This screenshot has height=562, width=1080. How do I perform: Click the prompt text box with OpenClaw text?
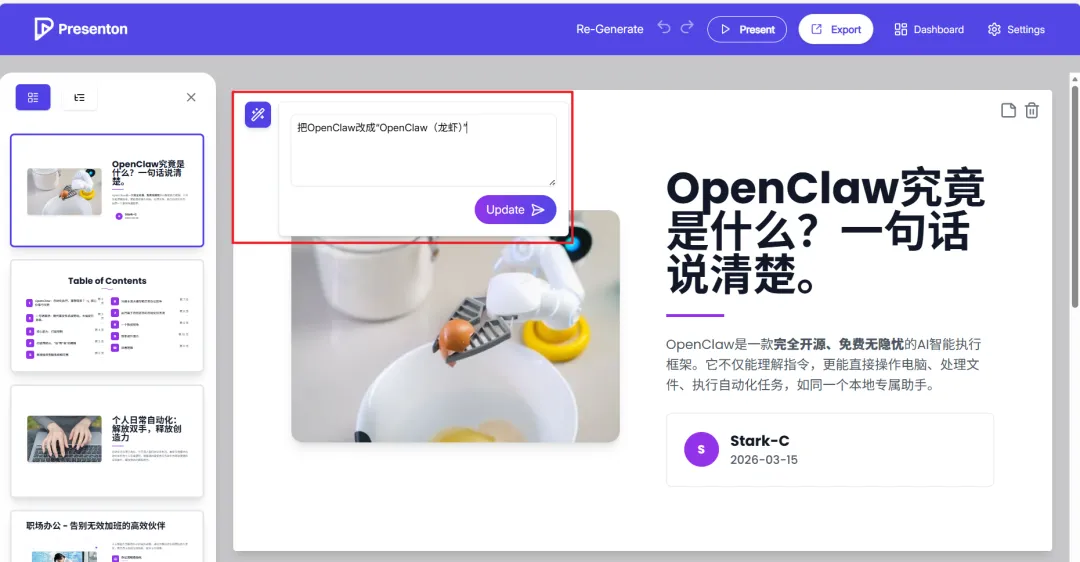tap(423, 150)
